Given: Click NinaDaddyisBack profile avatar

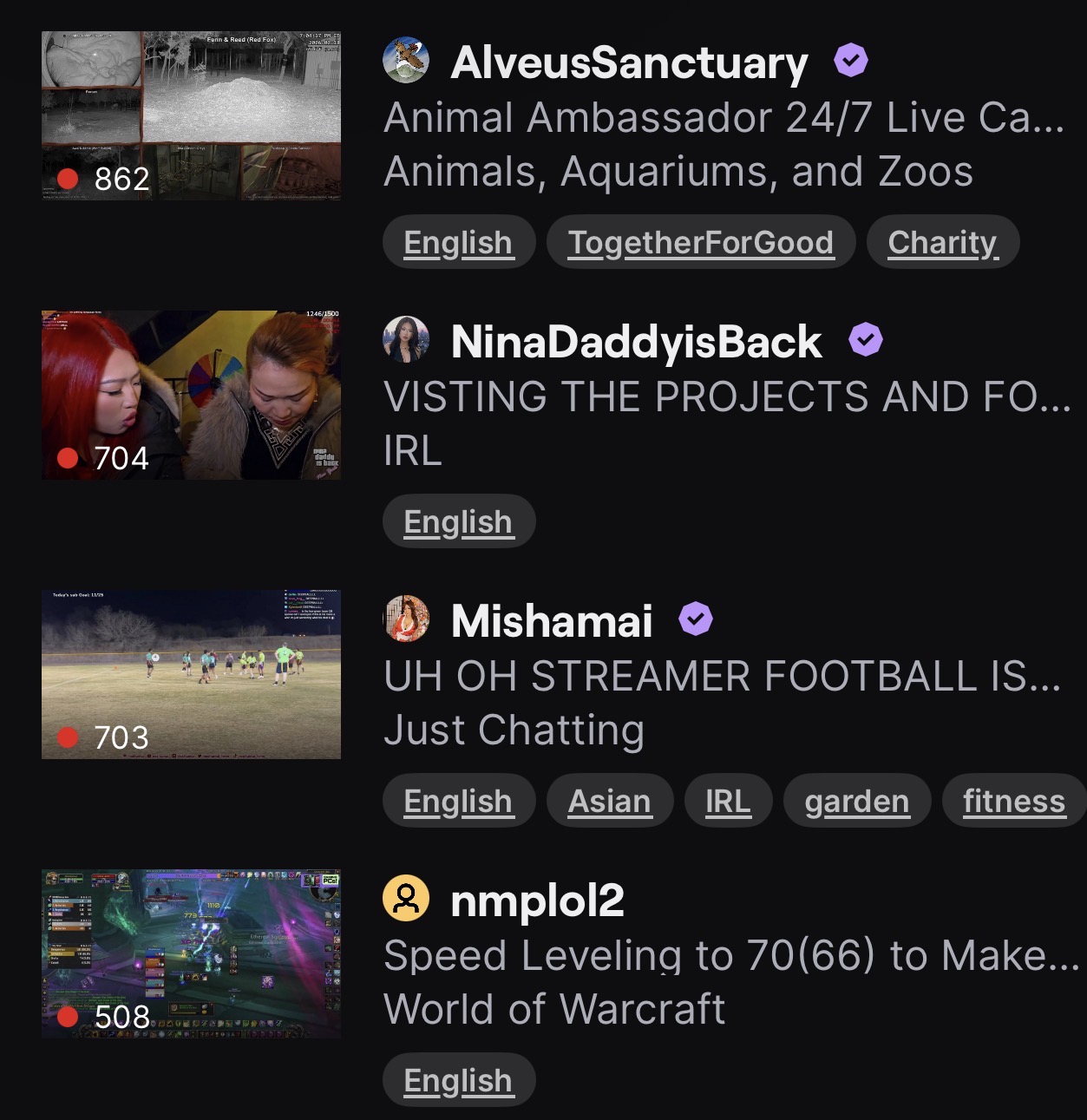Looking at the screenshot, I should (x=406, y=340).
